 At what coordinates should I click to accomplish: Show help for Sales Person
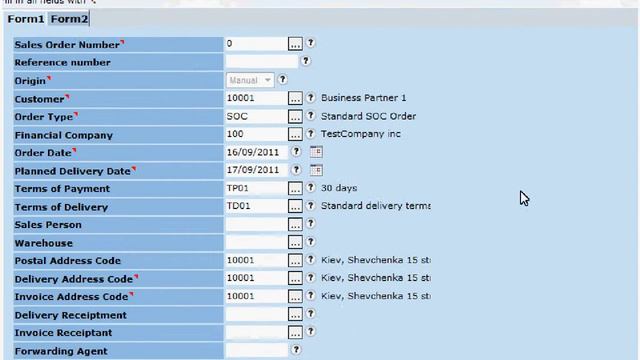click(311, 223)
